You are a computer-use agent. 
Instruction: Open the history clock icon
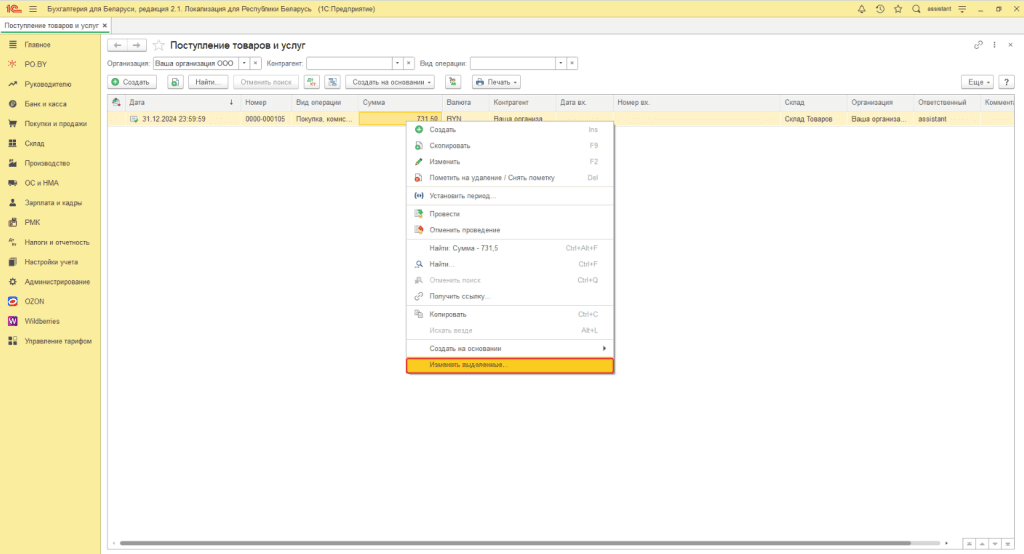pyautogui.click(x=880, y=9)
